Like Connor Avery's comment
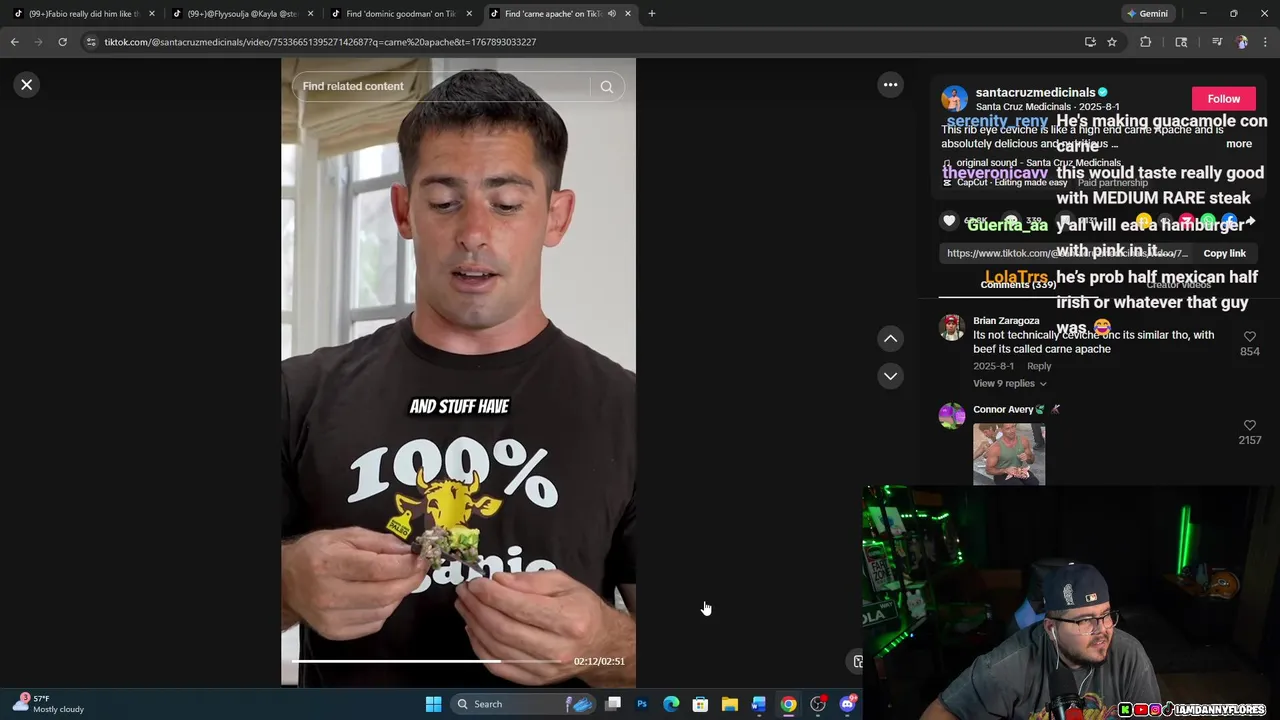The width and height of the screenshot is (1280, 720). tap(1249, 426)
